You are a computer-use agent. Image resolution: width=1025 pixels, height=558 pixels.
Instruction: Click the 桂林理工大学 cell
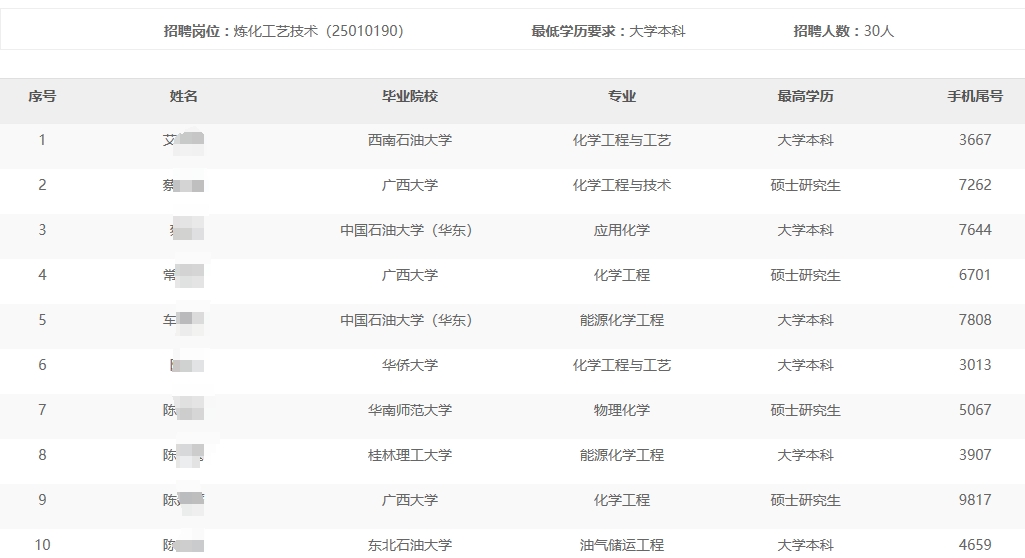(x=410, y=455)
